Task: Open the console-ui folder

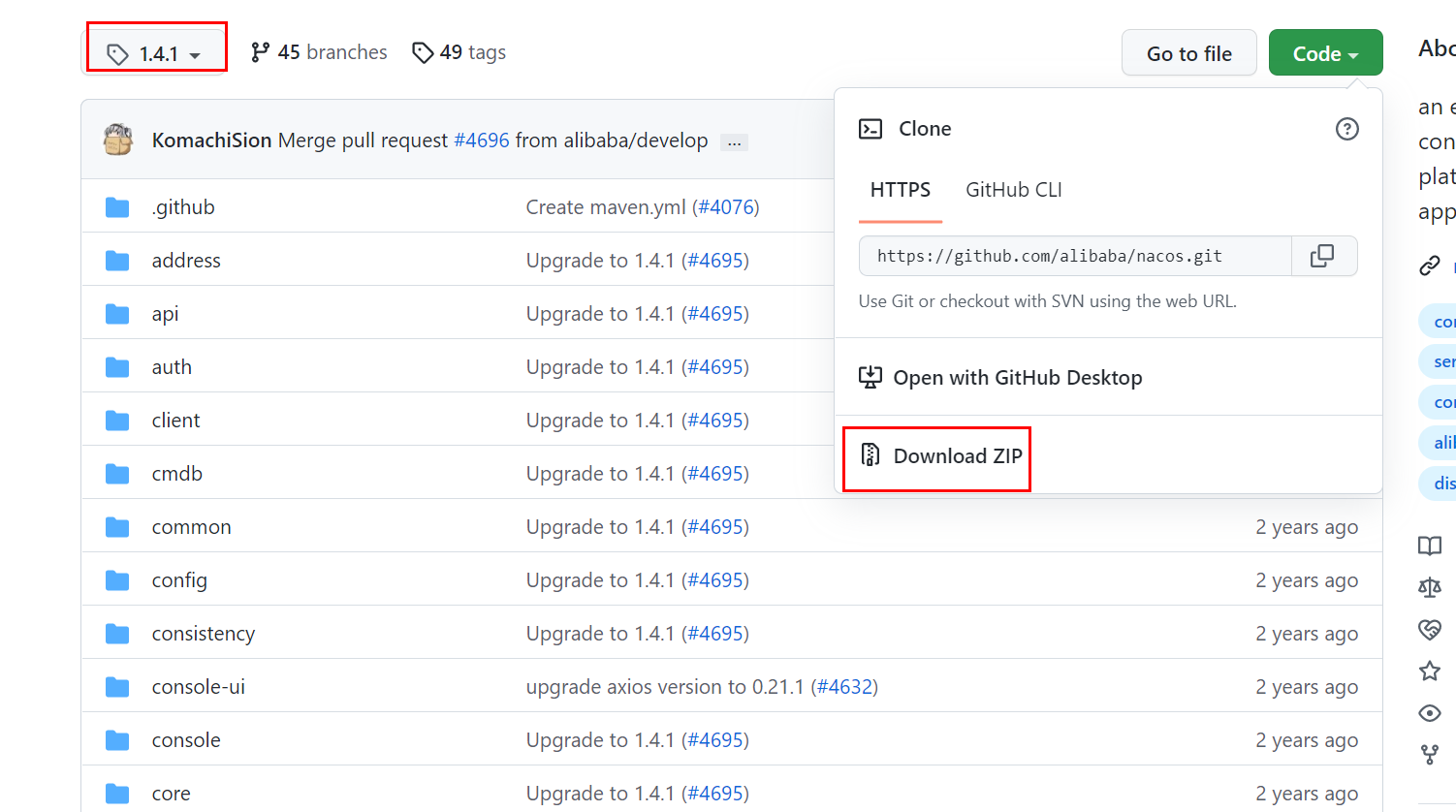Action: tap(199, 687)
